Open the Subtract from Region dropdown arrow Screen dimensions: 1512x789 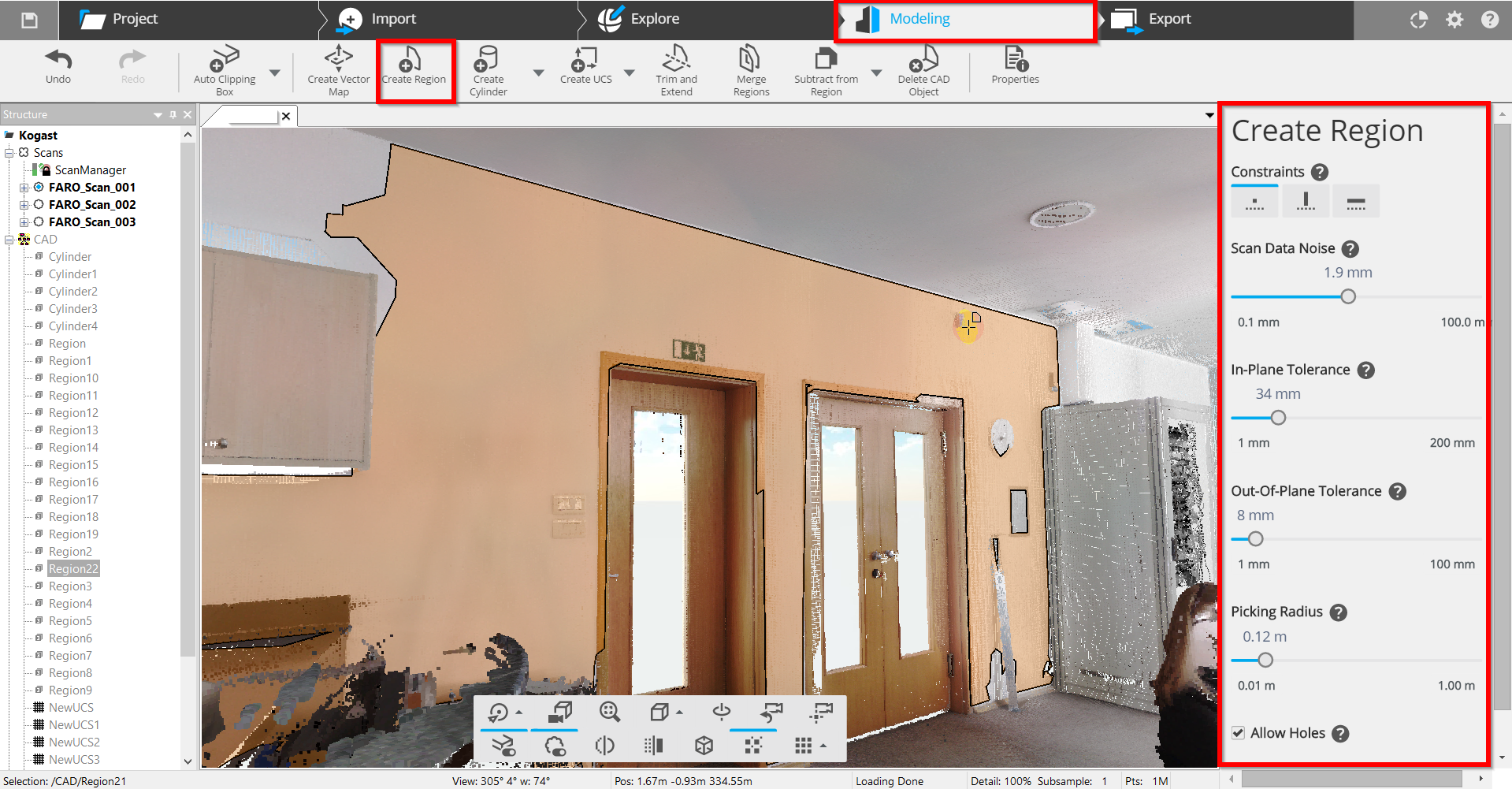coord(876,73)
